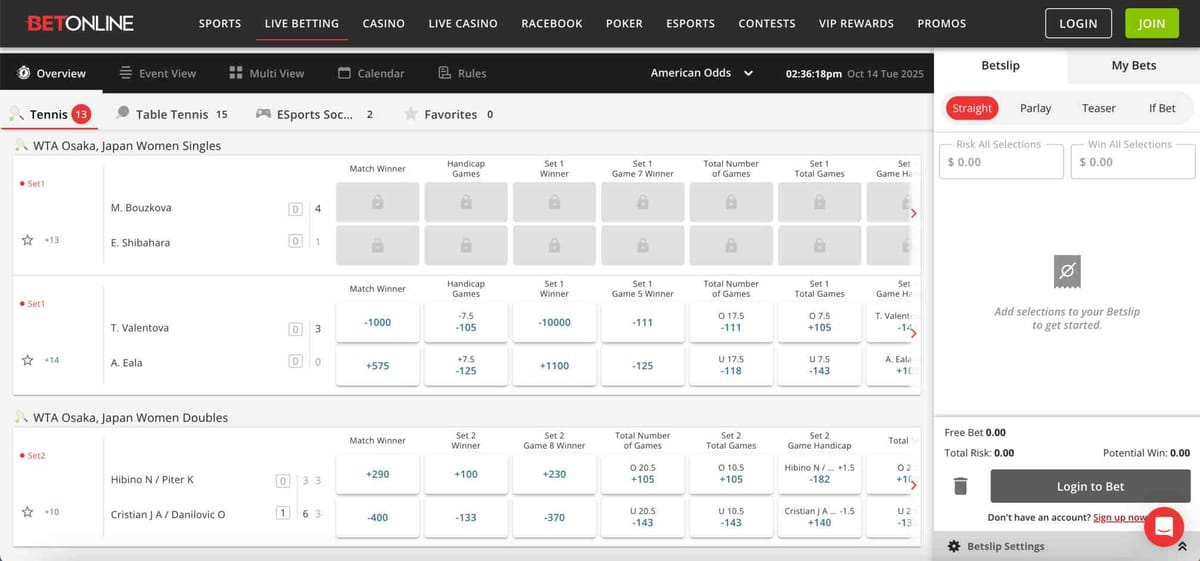This screenshot has width=1200, height=561.
Task: Select If Bet type
Action: (x=1162, y=108)
